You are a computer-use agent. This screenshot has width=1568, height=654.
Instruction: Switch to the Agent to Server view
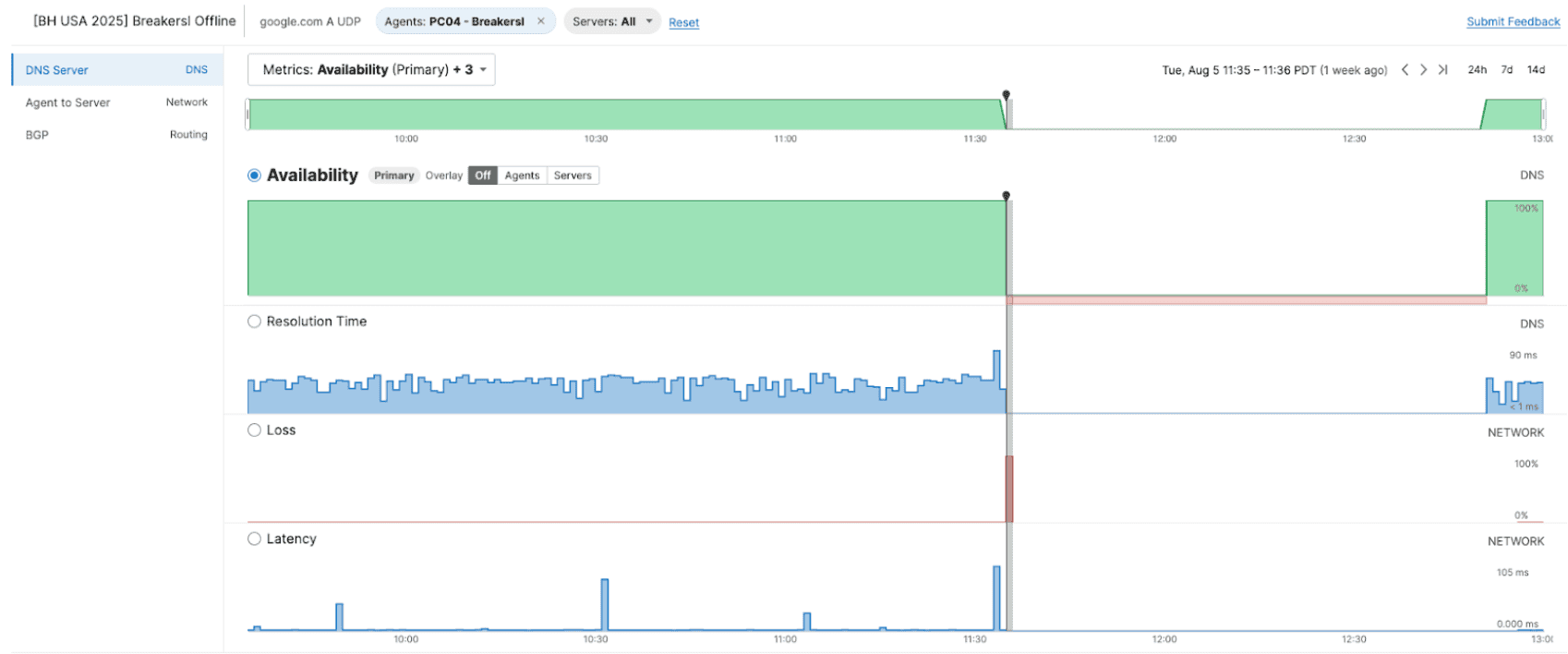coord(117,103)
